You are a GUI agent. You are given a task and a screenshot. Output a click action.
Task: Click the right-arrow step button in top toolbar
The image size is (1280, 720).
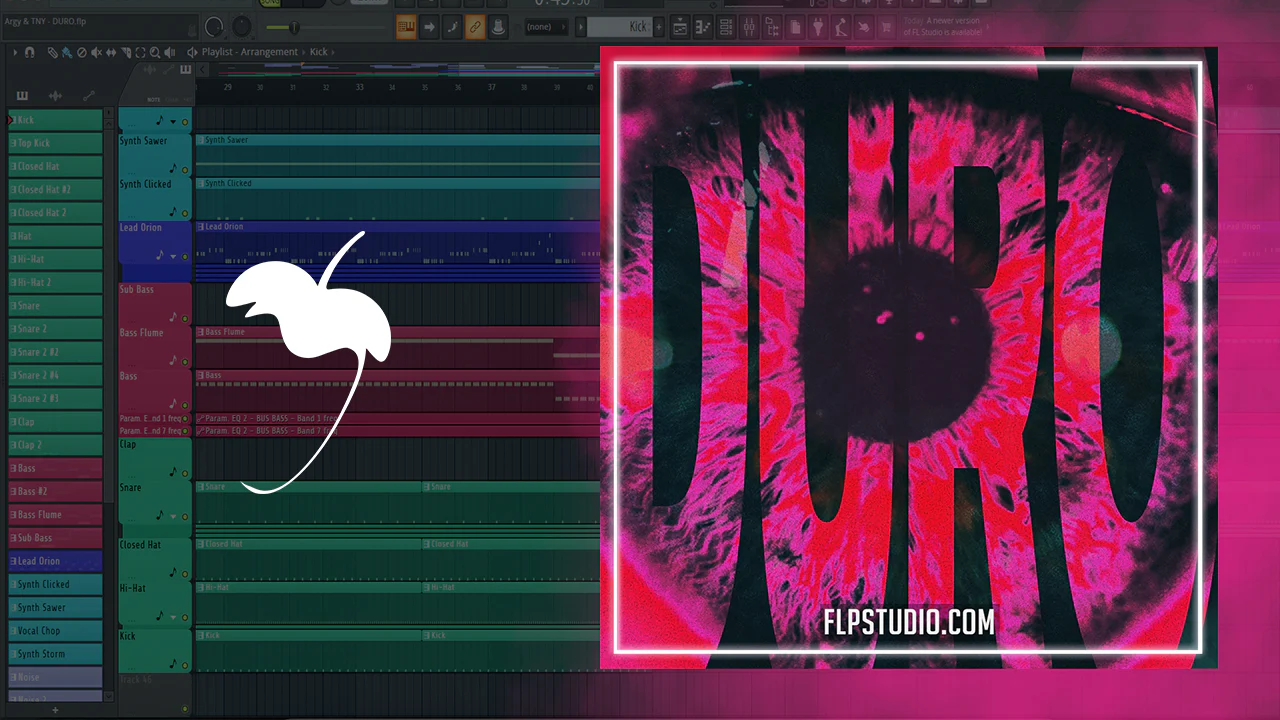[x=429, y=27]
